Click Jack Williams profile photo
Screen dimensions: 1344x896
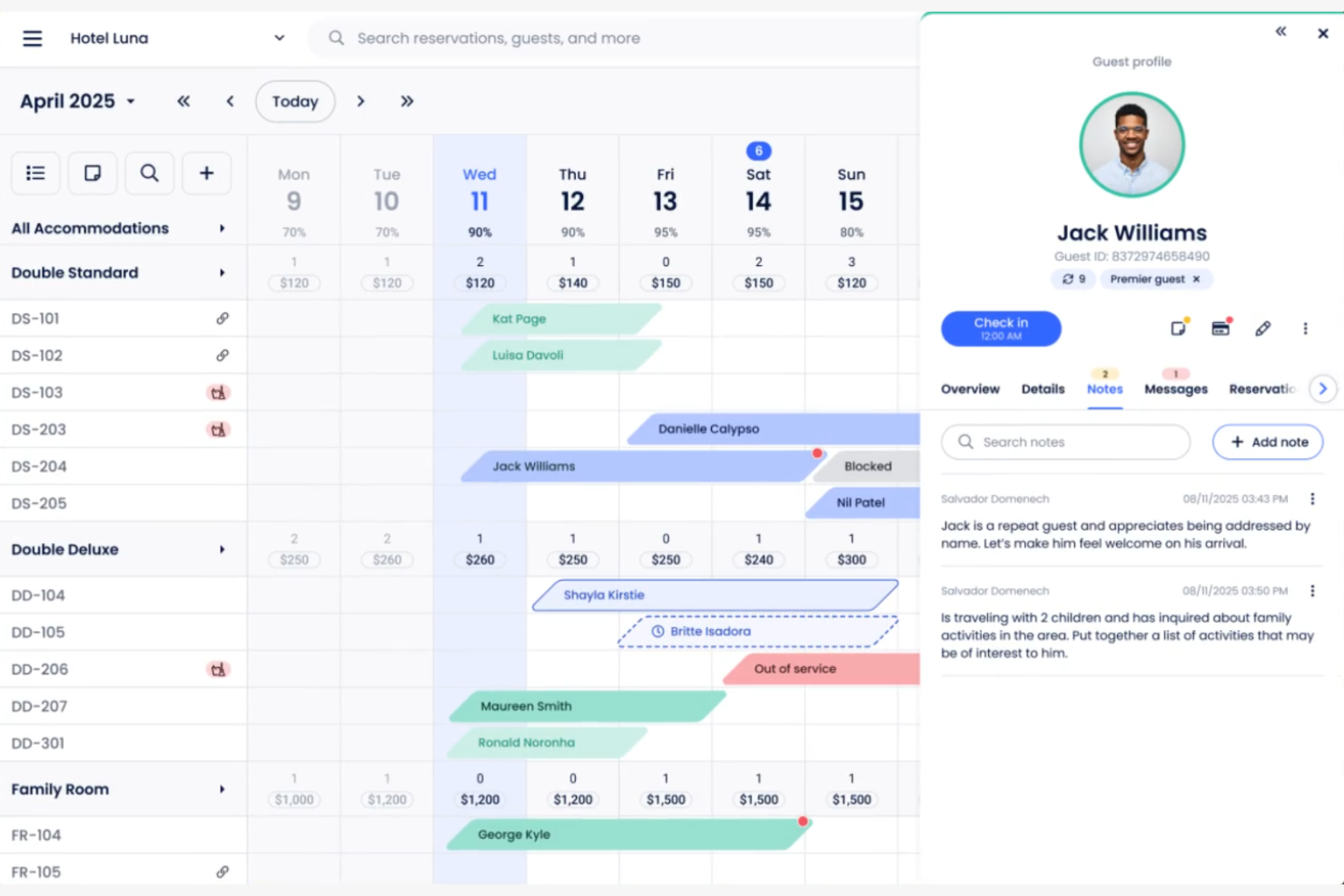1132,144
